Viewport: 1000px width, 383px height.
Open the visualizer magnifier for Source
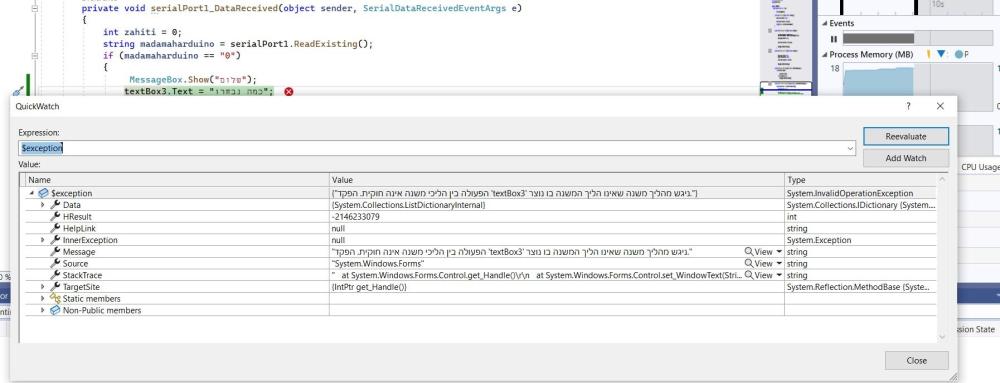tap(749, 263)
